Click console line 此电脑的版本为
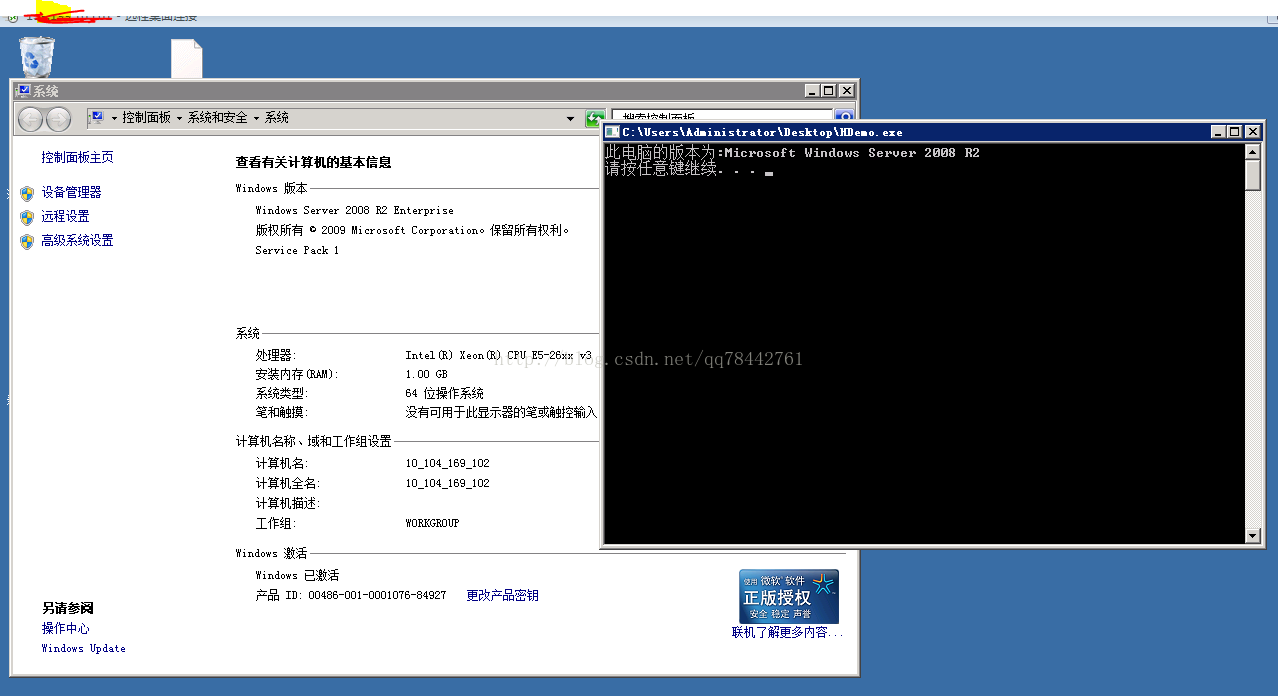Viewport: 1278px width, 696px height. [792, 153]
